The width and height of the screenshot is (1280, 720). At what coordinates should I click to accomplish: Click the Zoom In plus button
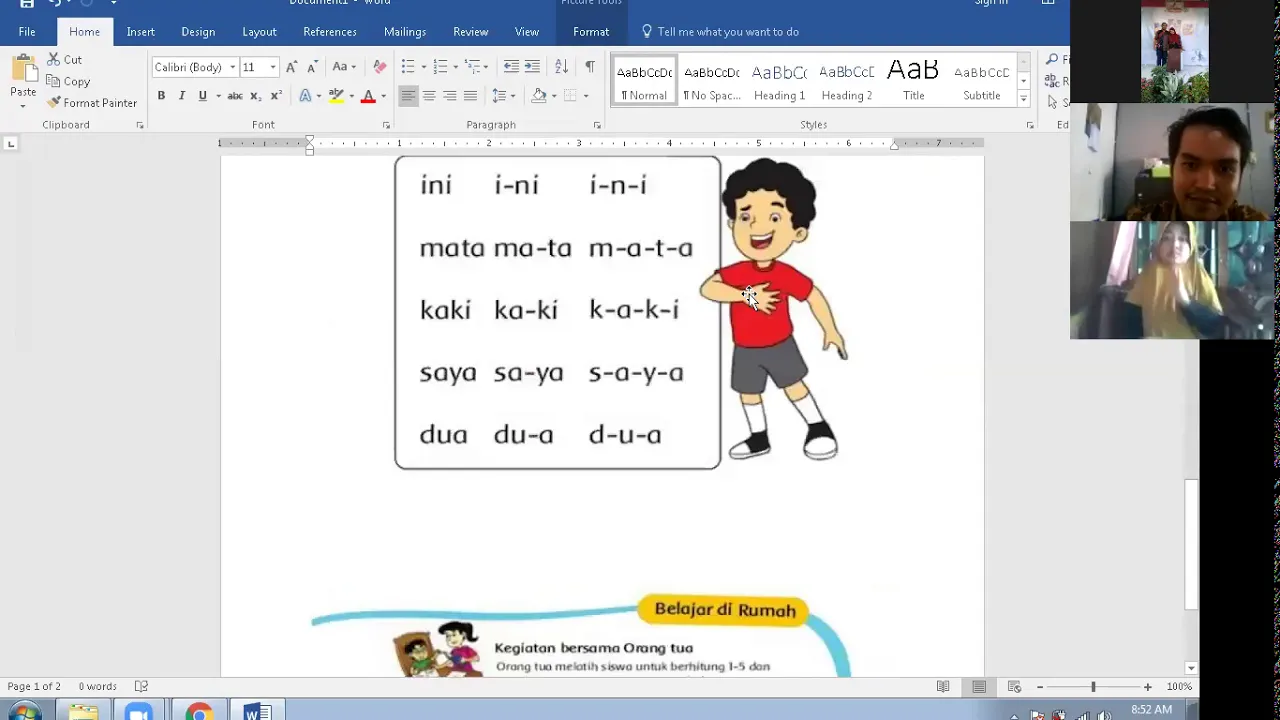tap(1147, 687)
